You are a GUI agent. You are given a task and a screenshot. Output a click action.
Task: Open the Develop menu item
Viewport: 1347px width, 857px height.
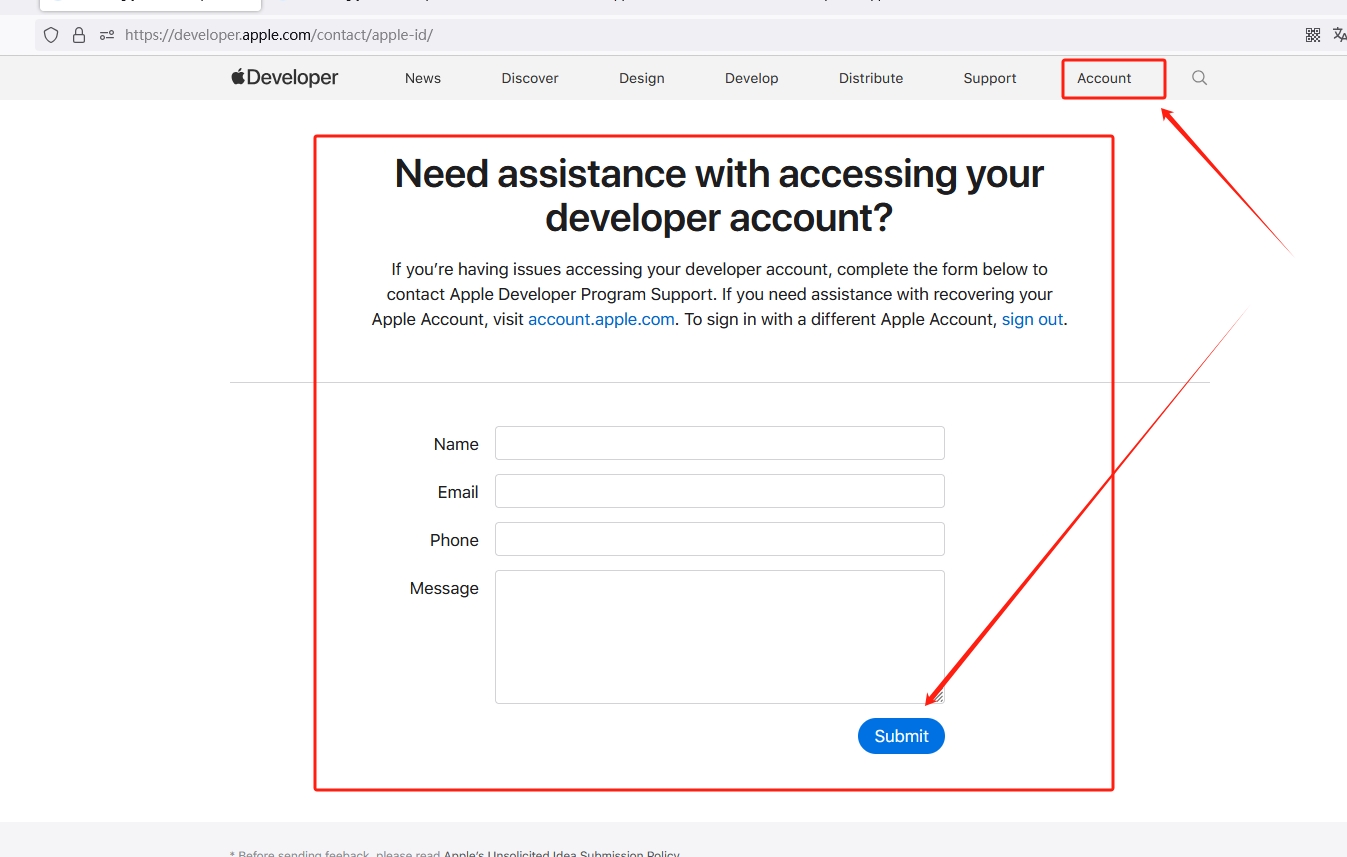click(x=752, y=78)
